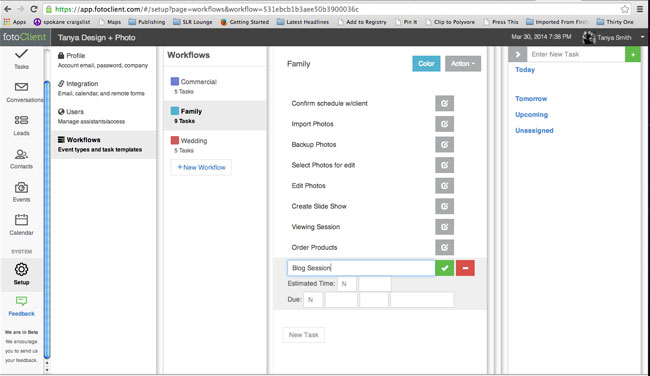Select the Family workflow
Image resolution: width=650 pixels, height=376 pixels.
pos(215,116)
